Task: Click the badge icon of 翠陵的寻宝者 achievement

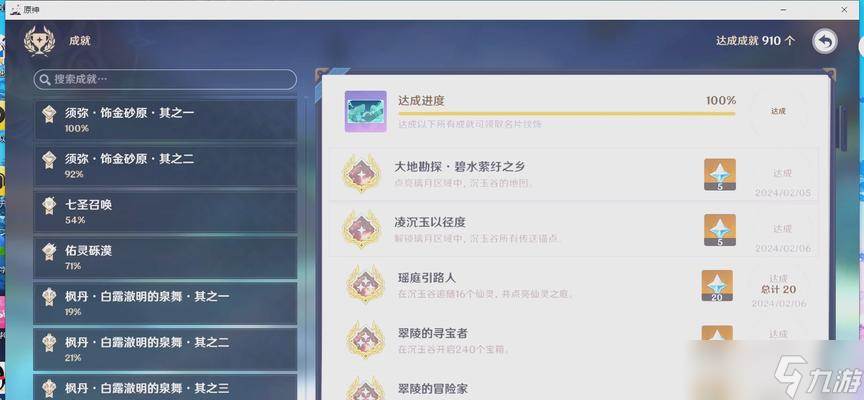Action: pyautogui.click(x=365, y=340)
